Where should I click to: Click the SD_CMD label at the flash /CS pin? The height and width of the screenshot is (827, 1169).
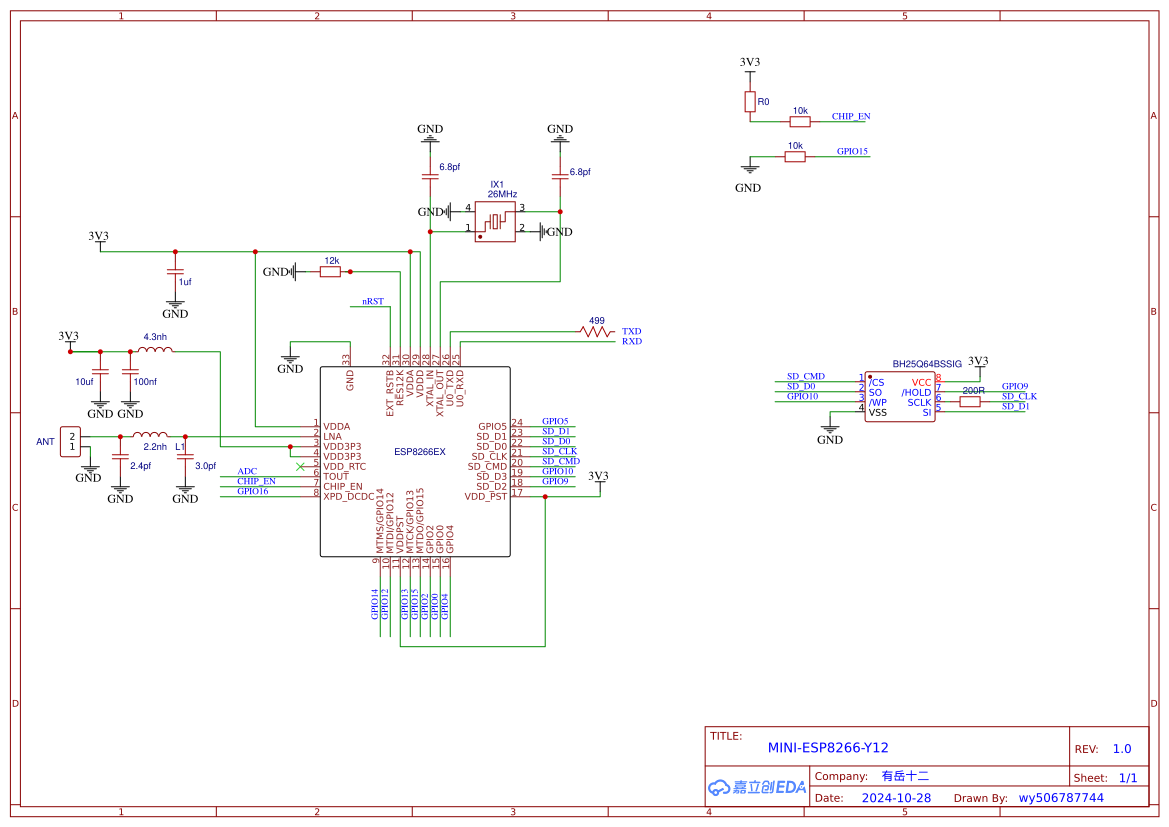pyautogui.click(x=806, y=377)
